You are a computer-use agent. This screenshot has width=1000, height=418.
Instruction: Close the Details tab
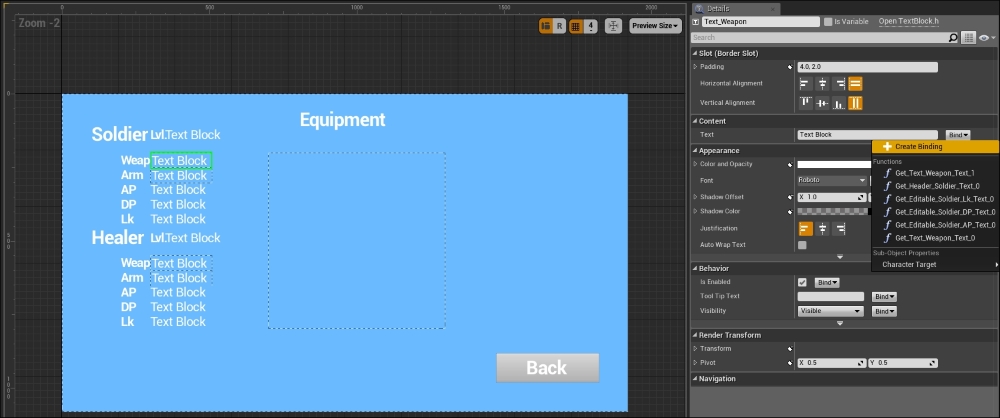(x=773, y=9)
